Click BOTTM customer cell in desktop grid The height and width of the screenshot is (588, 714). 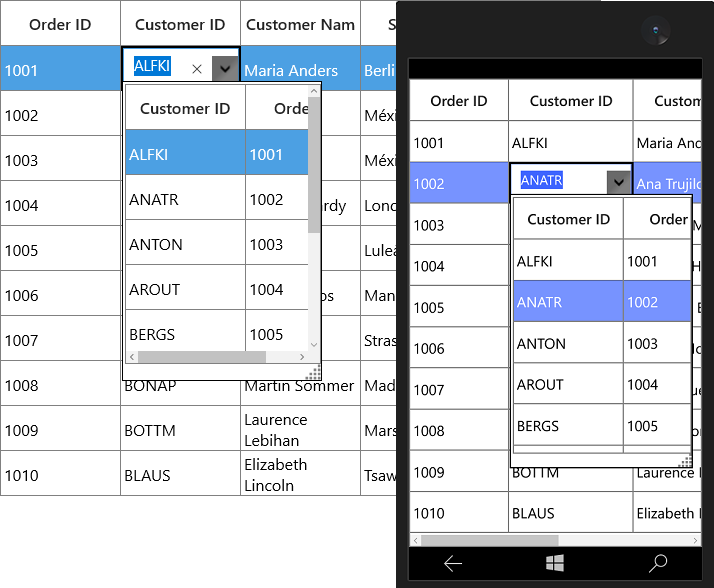(180, 429)
